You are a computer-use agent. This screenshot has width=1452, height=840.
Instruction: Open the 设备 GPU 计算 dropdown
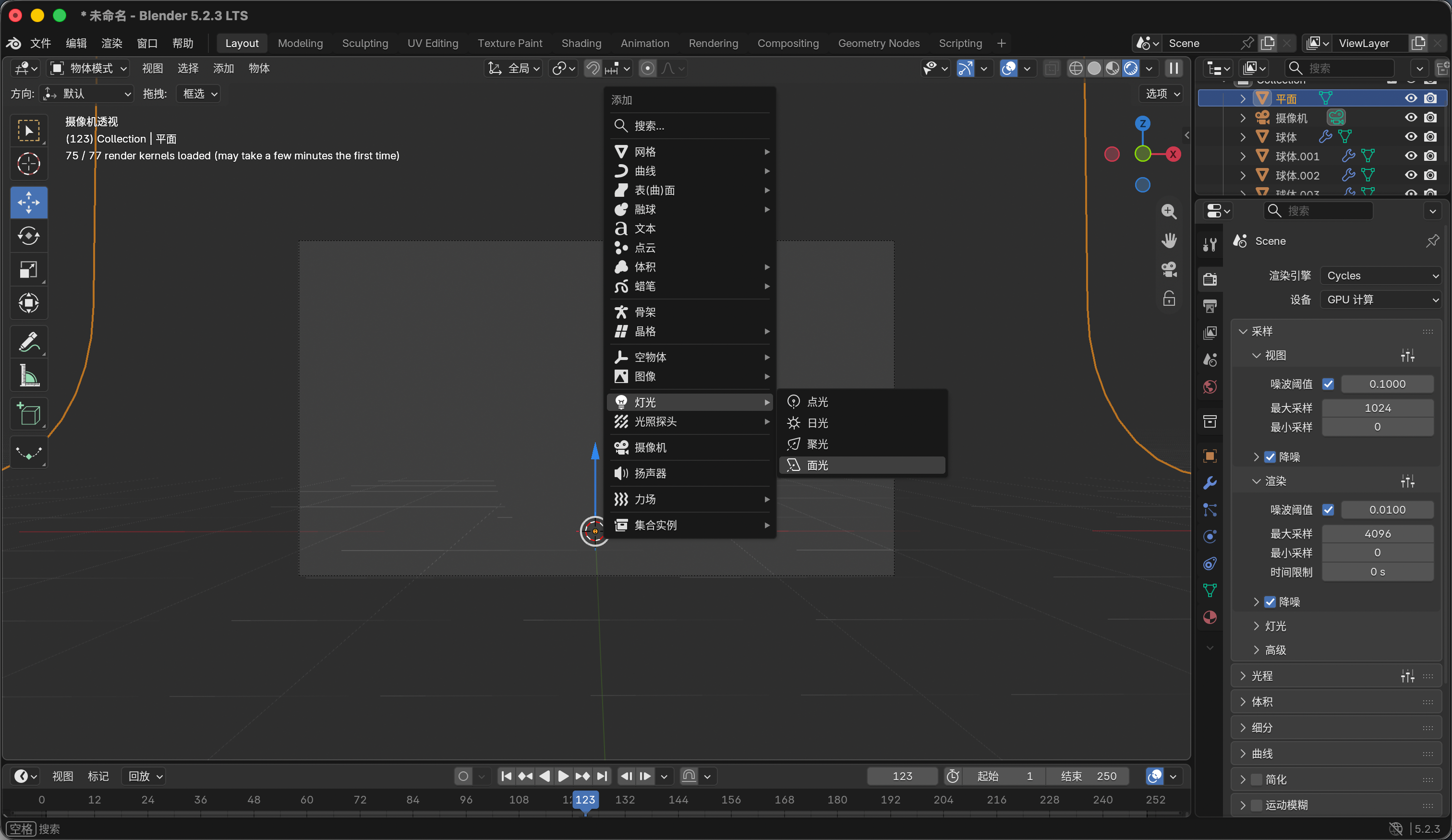click(1381, 300)
